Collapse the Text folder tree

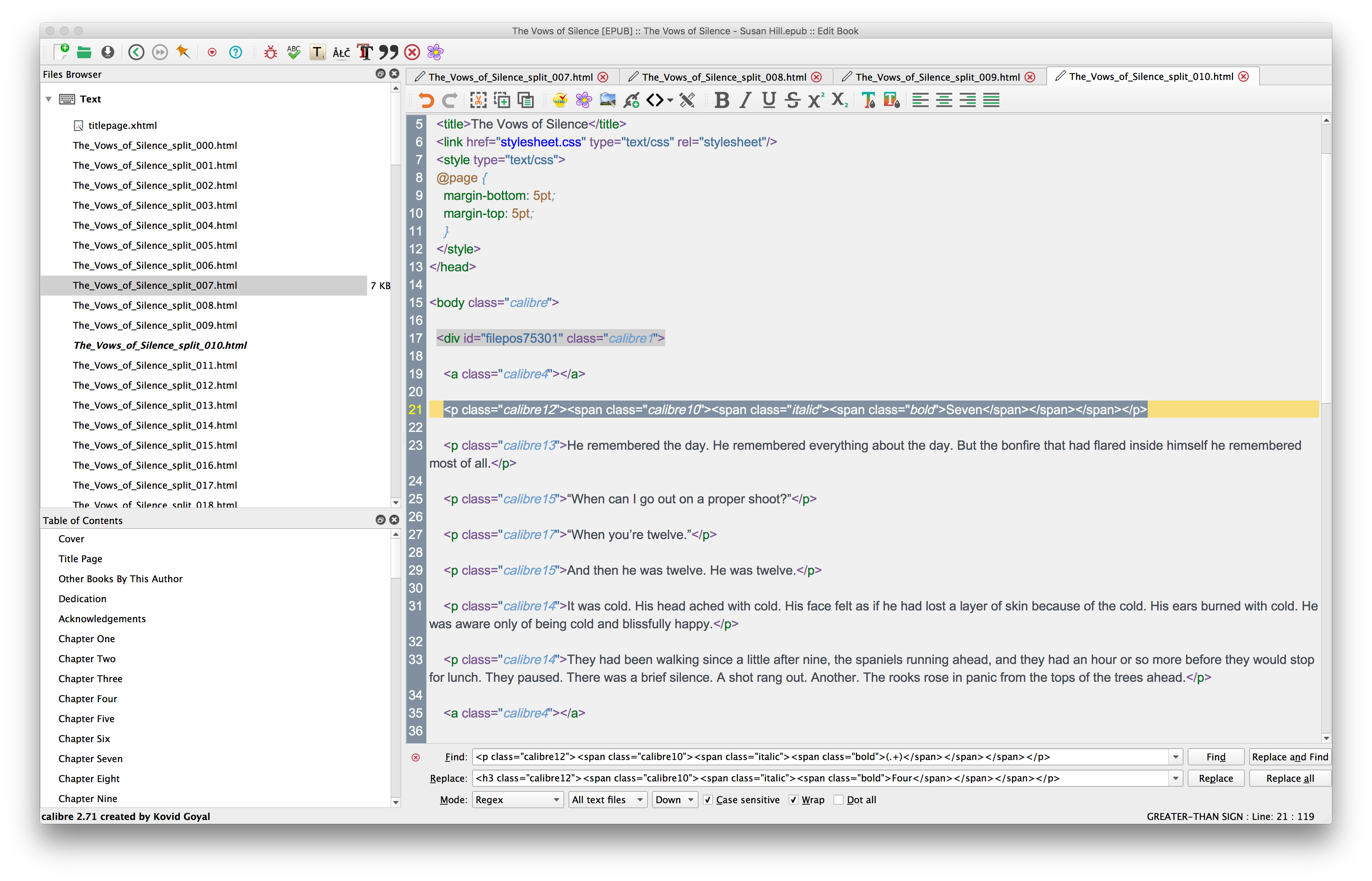click(x=49, y=99)
